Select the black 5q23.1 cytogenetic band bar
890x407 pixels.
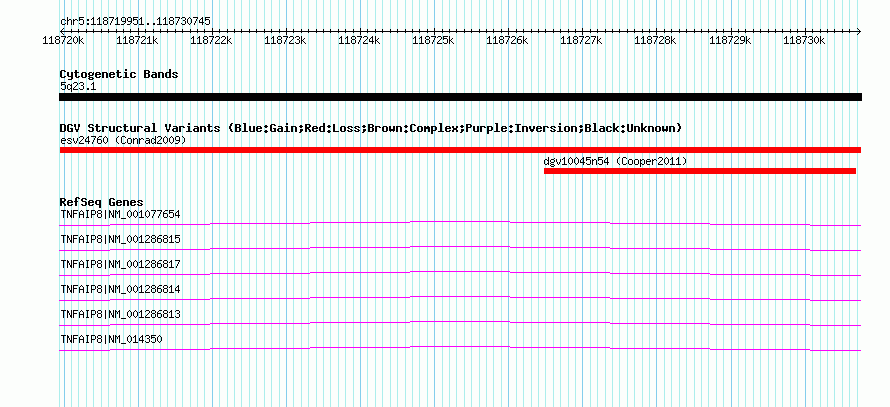click(x=460, y=97)
